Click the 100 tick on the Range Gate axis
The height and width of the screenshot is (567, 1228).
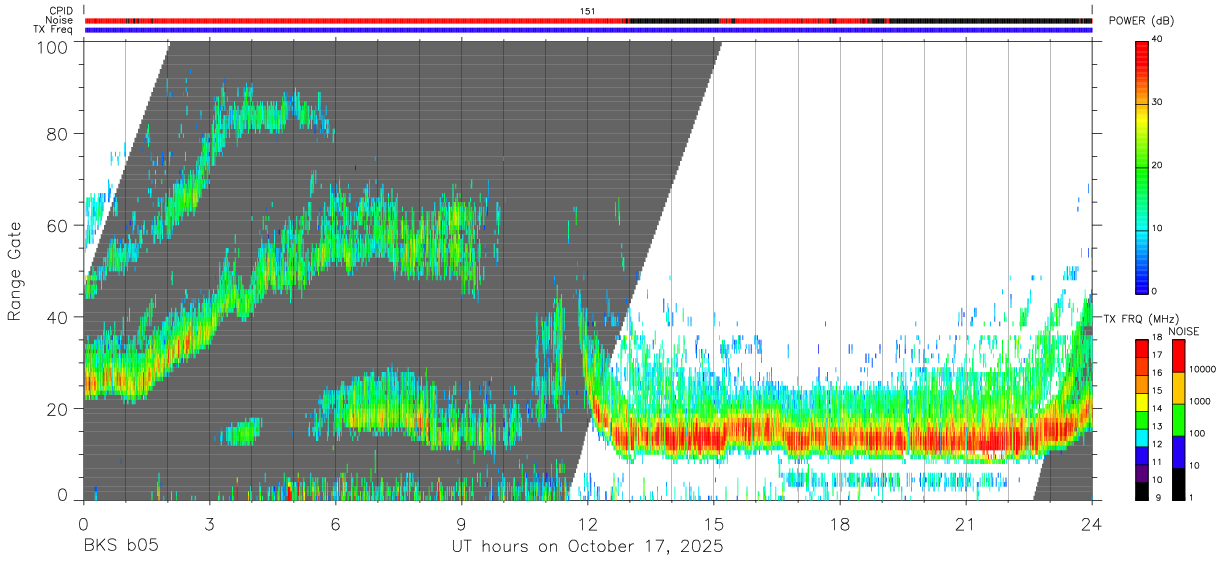tap(53, 47)
